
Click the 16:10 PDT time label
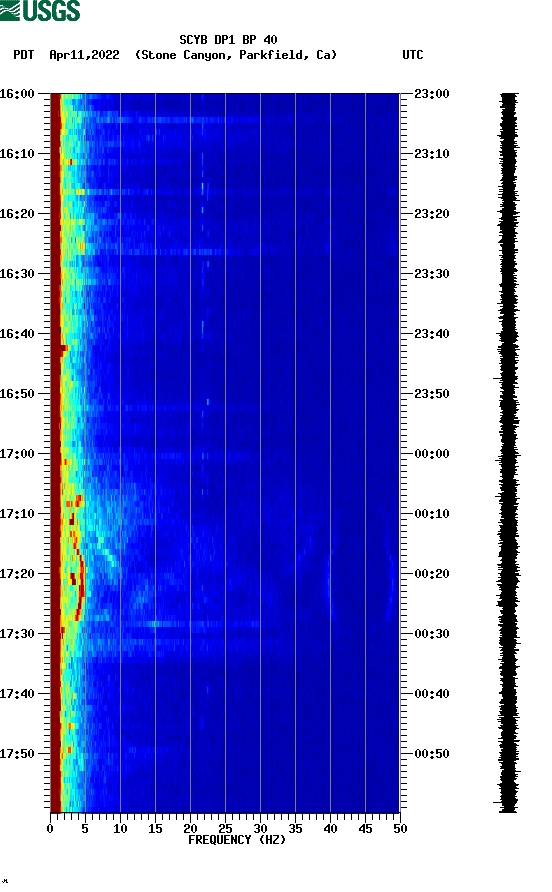coord(17,154)
